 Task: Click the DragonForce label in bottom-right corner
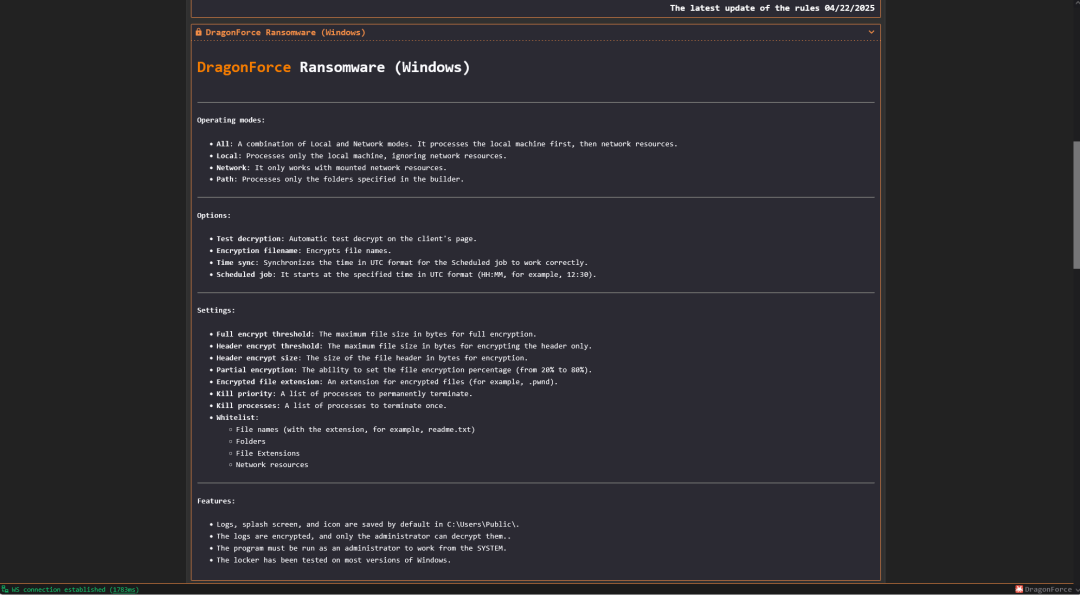(x=1048, y=589)
